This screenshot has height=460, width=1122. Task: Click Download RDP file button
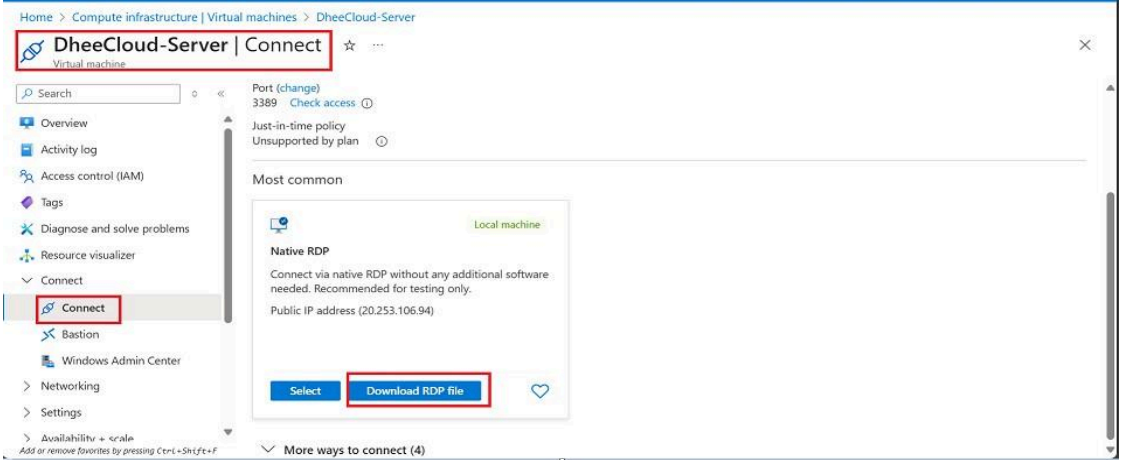(x=419, y=391)
